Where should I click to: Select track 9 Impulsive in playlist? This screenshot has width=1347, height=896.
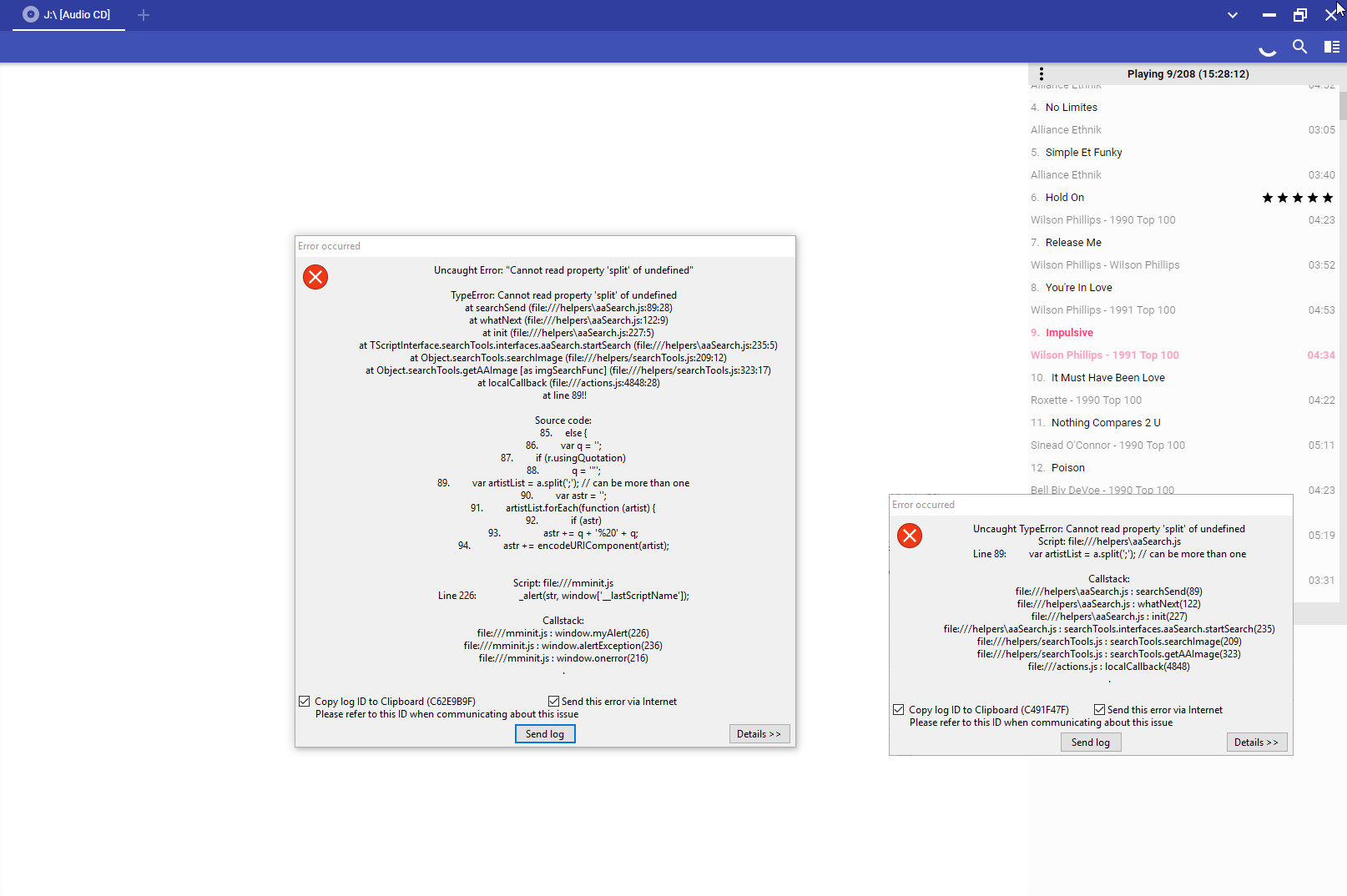tap(1069, 333)
